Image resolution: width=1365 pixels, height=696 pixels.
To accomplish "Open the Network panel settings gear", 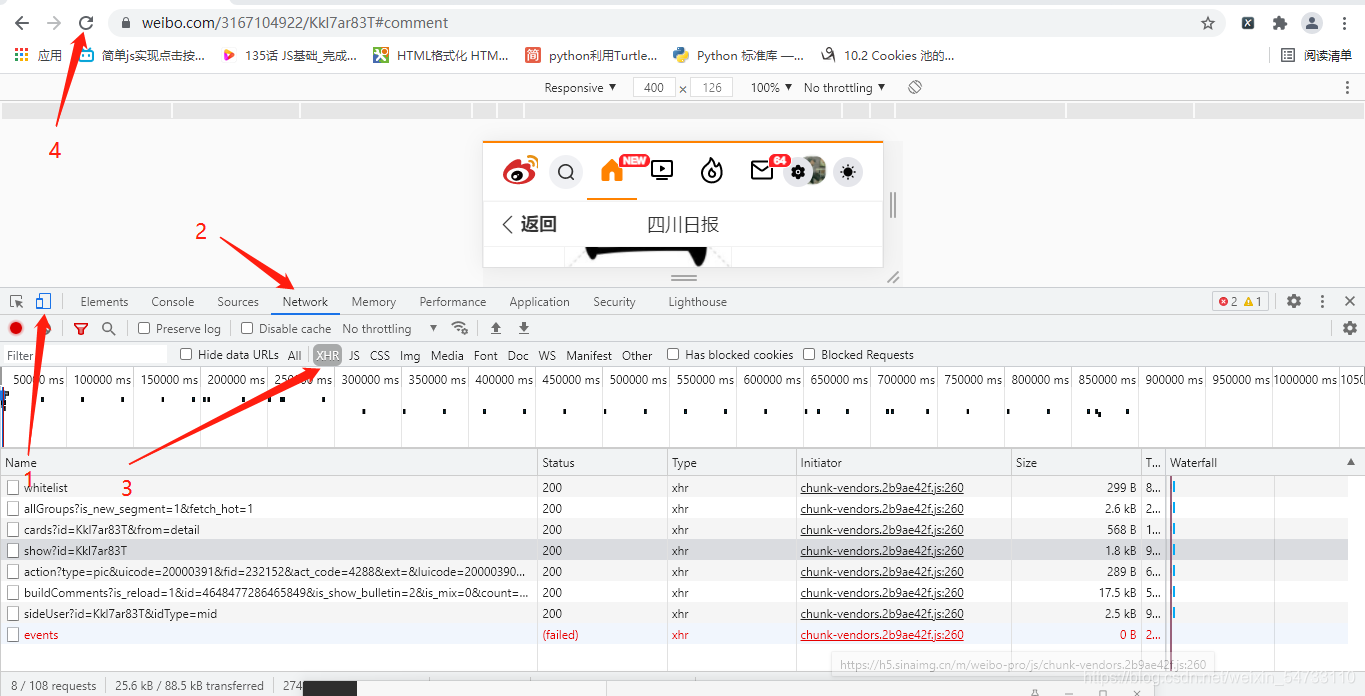I will pyautogui.click(x=1350, y=328).
